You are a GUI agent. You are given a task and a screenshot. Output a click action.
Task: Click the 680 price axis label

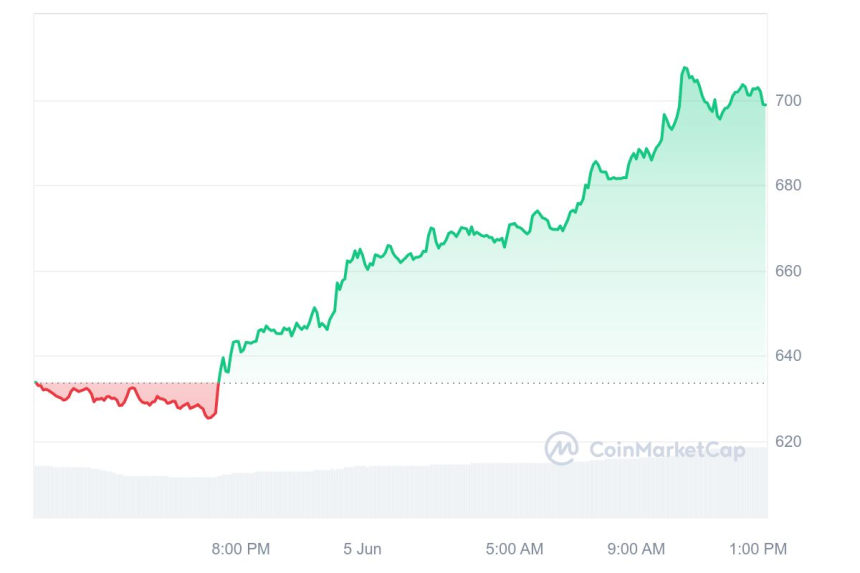point(788,186)
